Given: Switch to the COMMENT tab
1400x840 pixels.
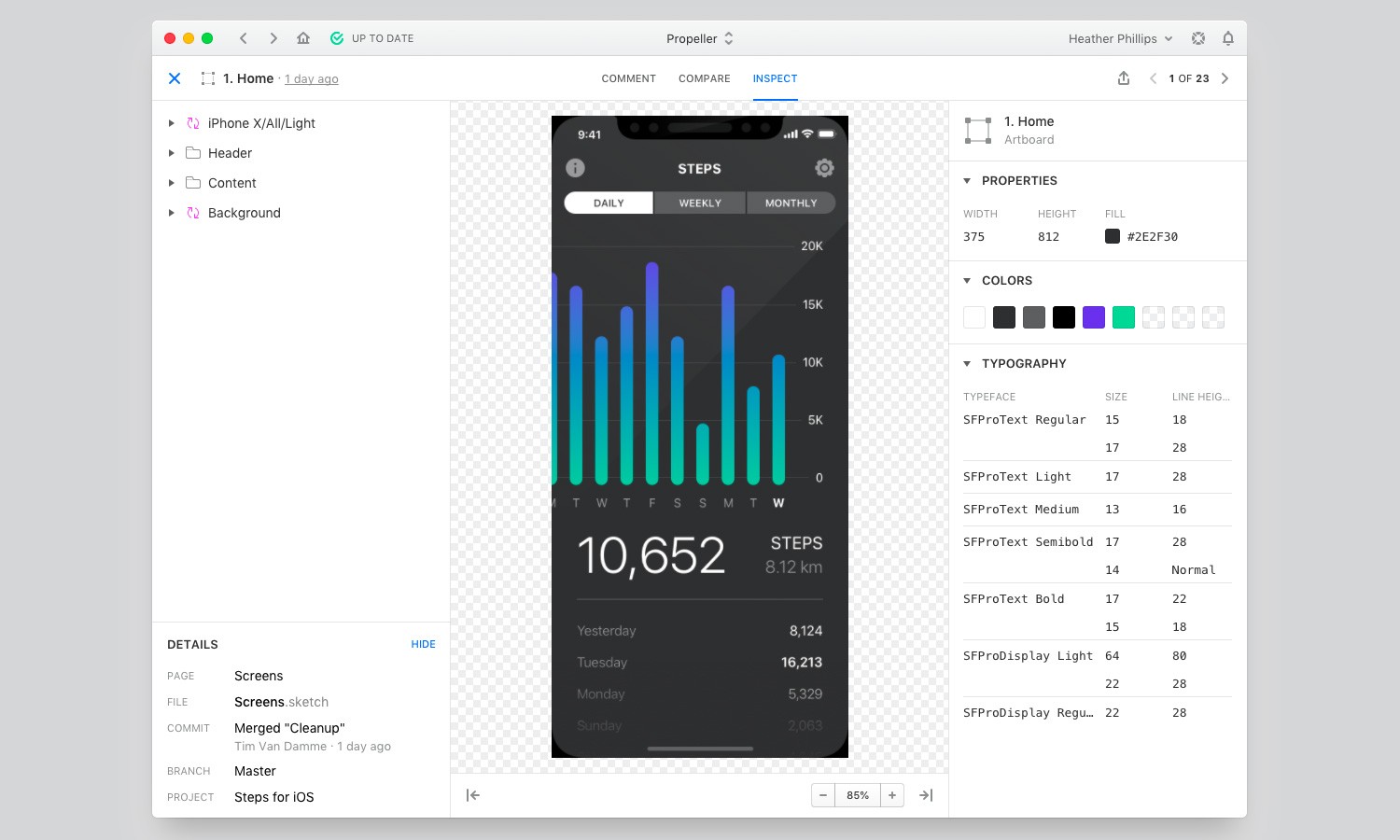Looking at the screenshot, I should point(628,78).
